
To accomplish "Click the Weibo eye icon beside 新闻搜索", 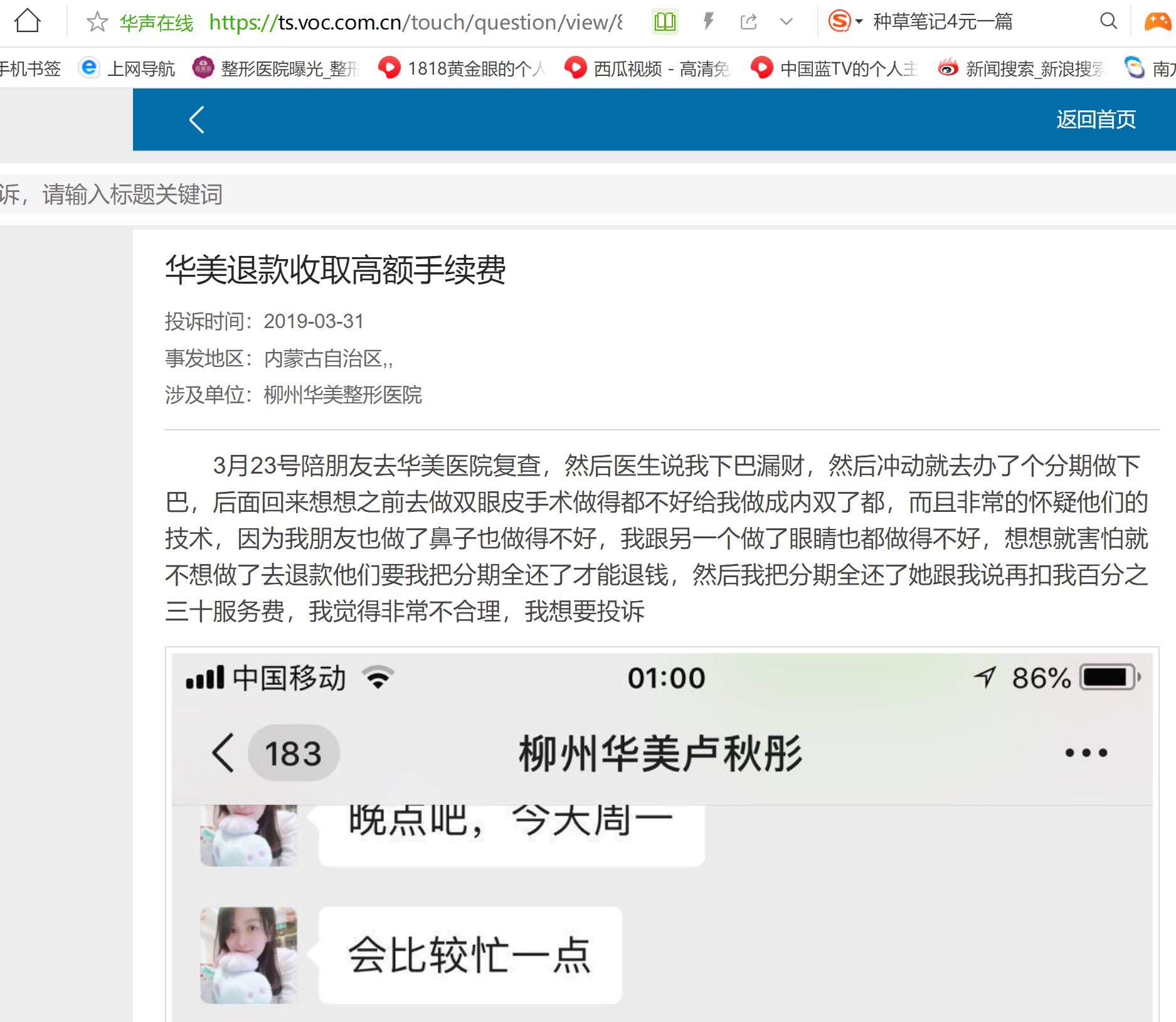I will coord(948,68).
